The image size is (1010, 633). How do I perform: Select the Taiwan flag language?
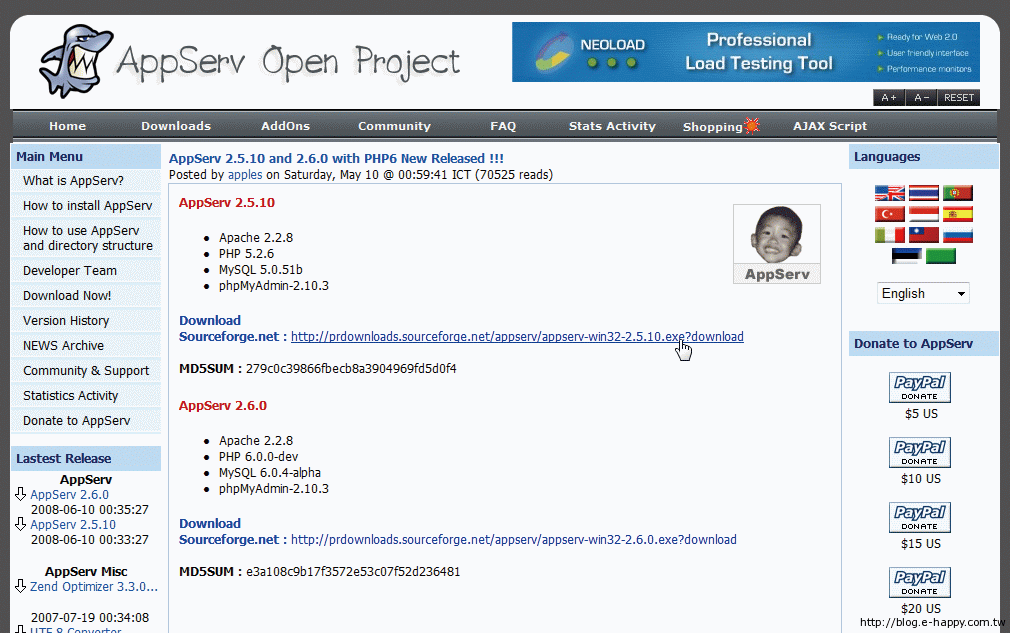point(923,235)
